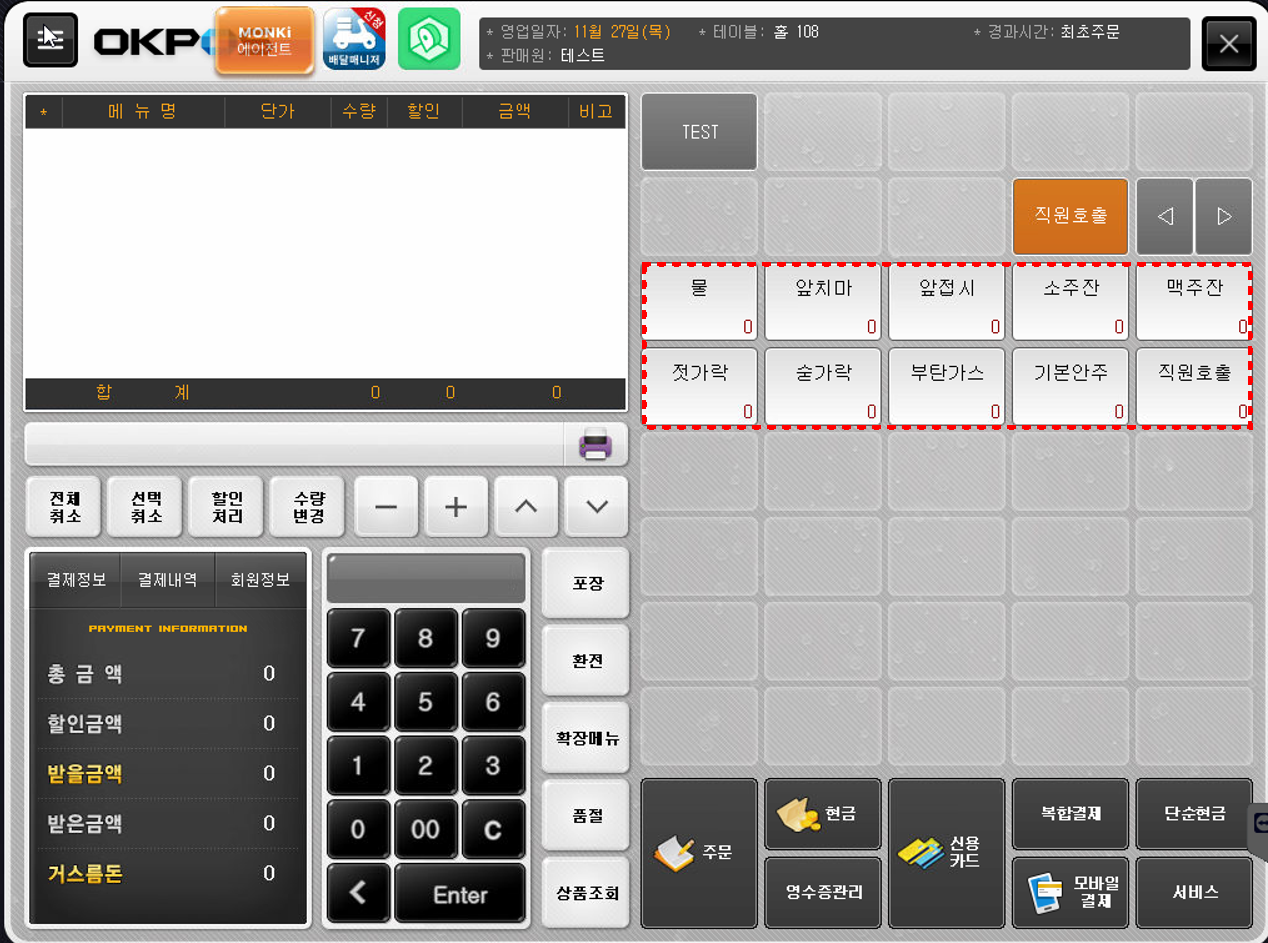Increase quantity with plus button
The width and height of the screenshot is (1268, 943).
[x=456, y=506]
